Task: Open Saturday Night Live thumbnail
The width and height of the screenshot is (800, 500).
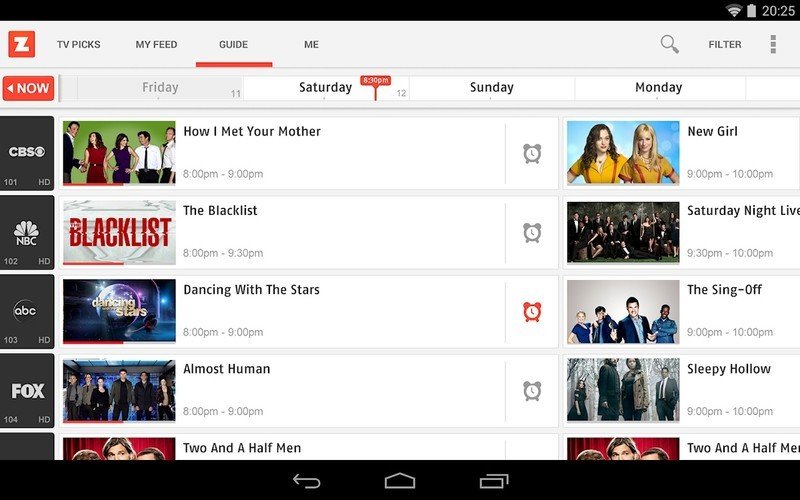Action: (623, 232)
